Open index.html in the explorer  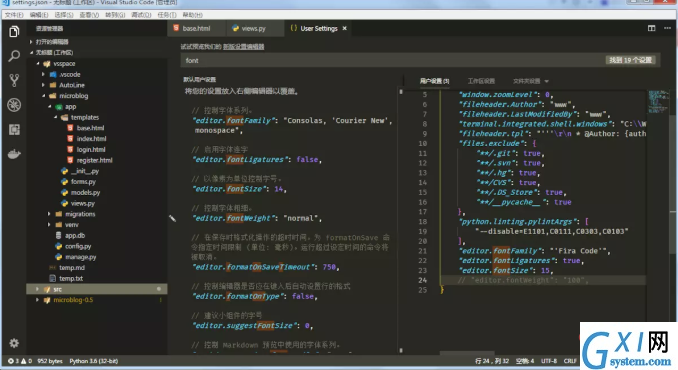point(91,139)
